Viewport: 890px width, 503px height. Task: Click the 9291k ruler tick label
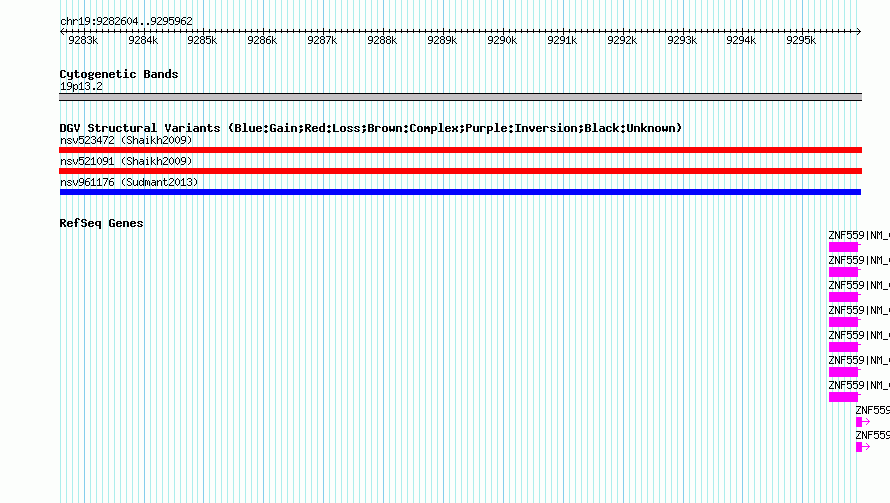pos(562,40)
